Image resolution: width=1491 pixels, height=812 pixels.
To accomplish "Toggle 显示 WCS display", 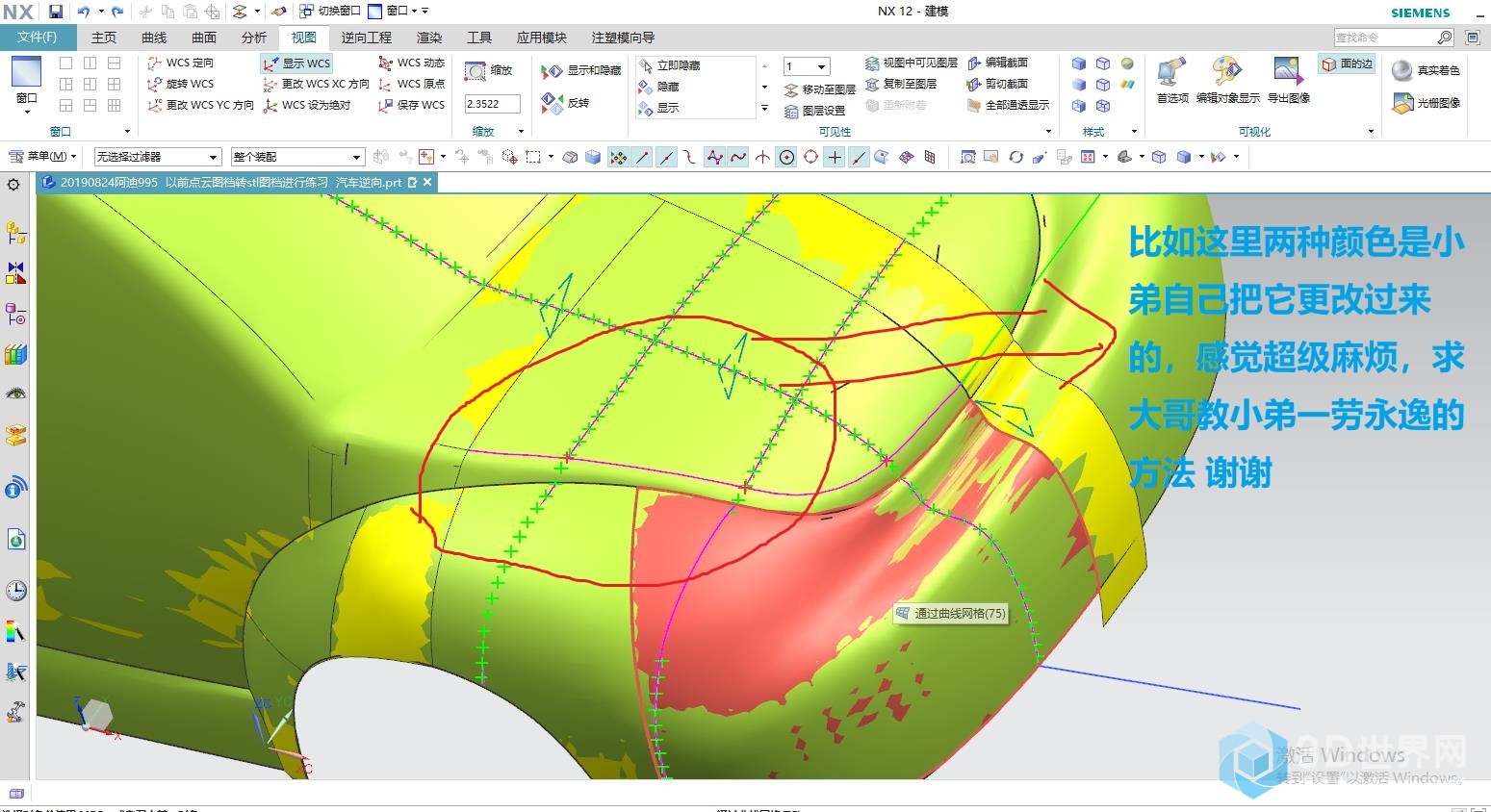I will pyautogui.click(x=296, y=63).
